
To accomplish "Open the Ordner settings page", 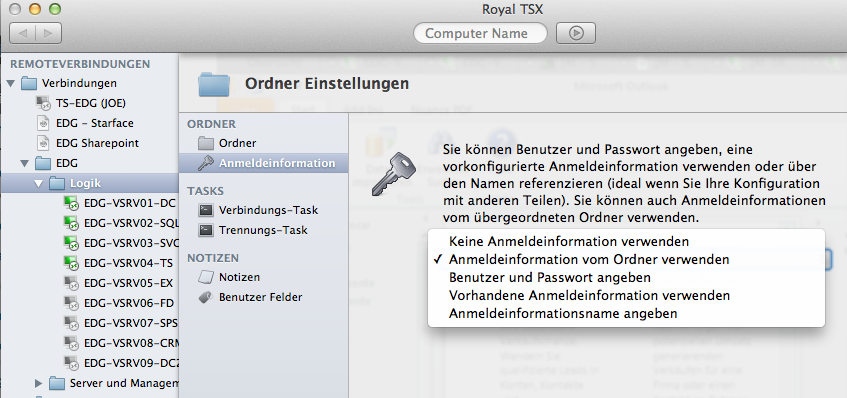I will tap(264, 143).
